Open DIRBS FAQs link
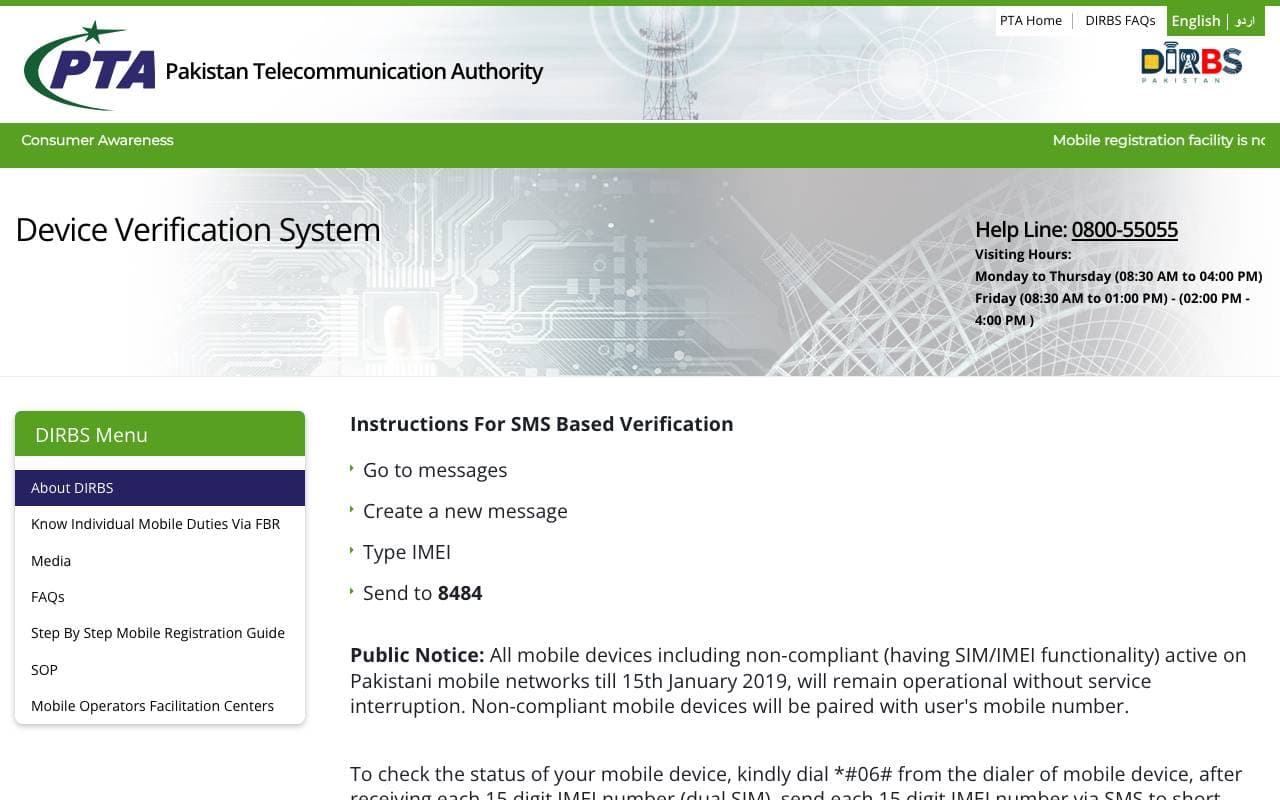1280x800 pixels. pyautogui.click(x=1120, y=20)
